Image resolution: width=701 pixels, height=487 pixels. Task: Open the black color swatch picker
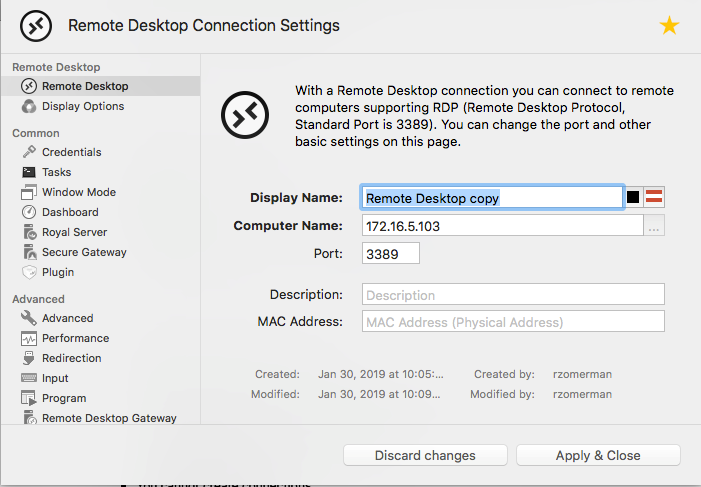[633, 197]
